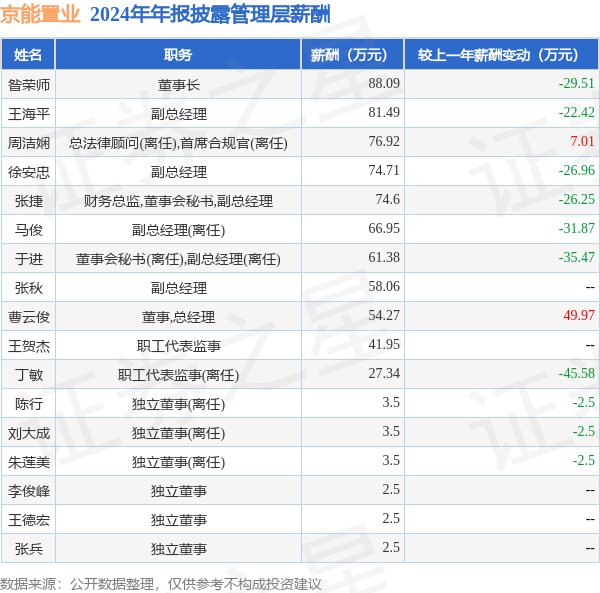
Task: Click the 薪酬（万元） column header
Action: click(352, 55)
